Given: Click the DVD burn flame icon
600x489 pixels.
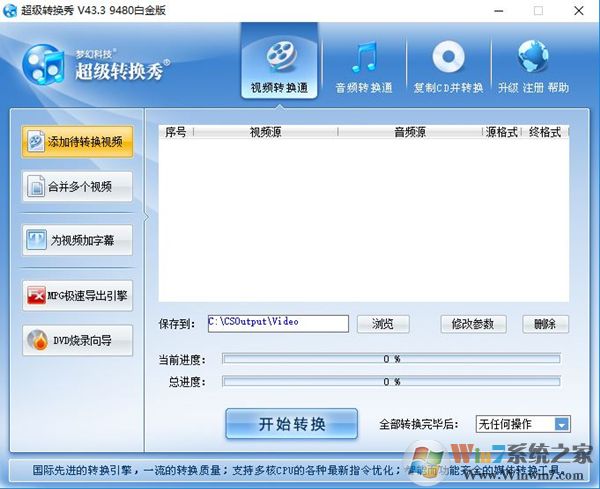Looking at the screenshot, I should point(38,340).
